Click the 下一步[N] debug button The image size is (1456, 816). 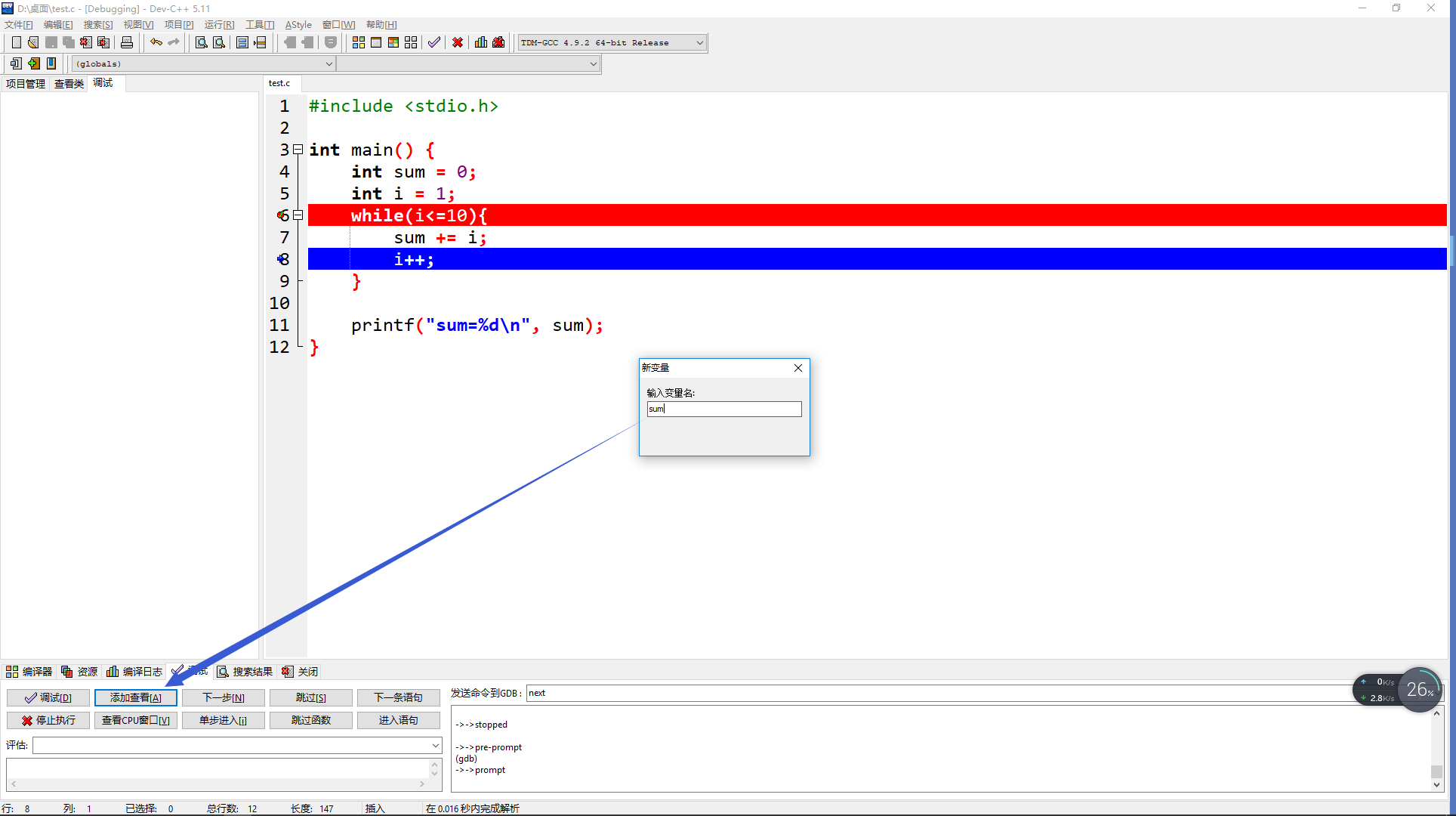point(224,697)
